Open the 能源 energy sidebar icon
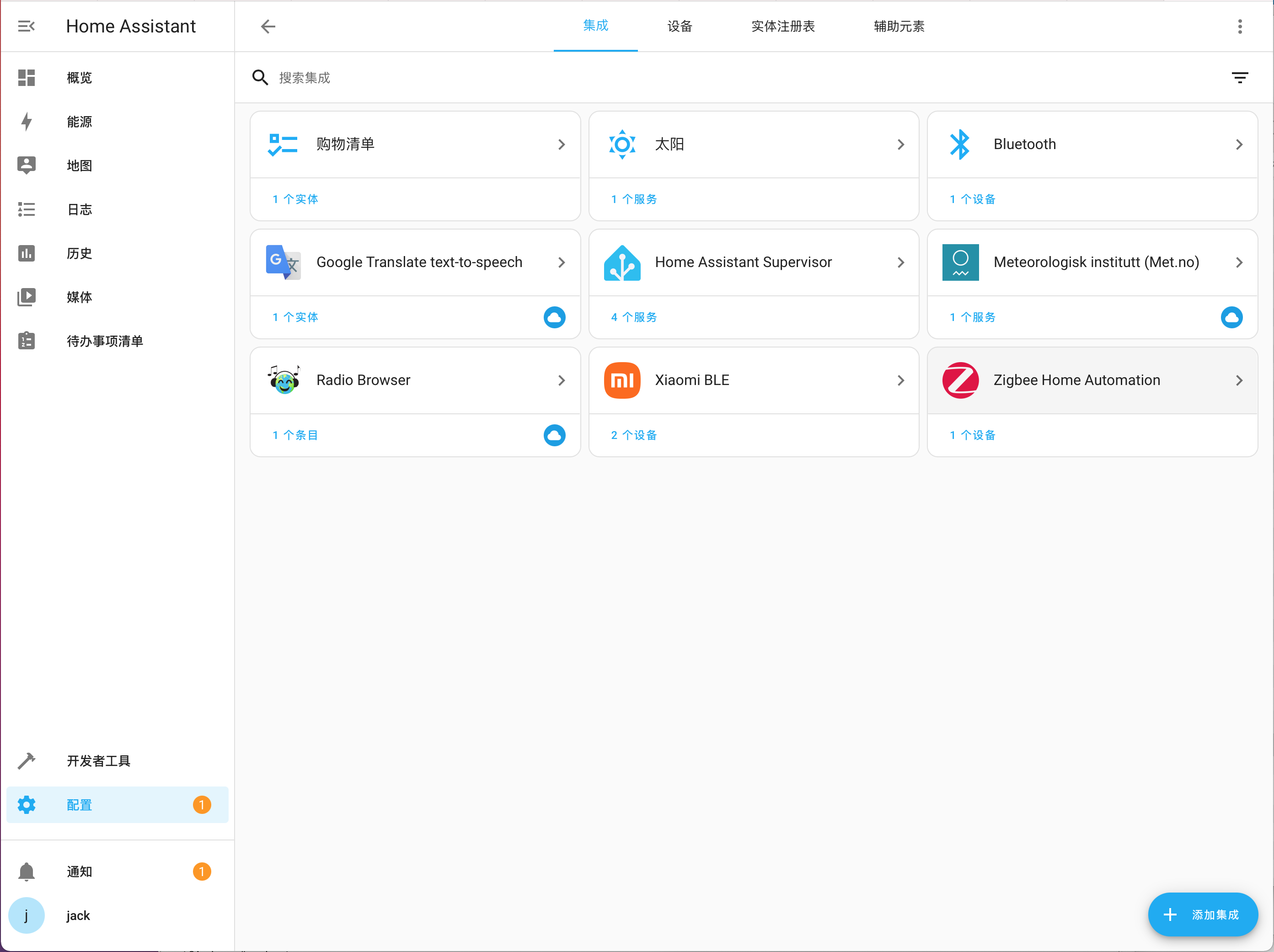The height and width of the screenshot is (952, 1274). (x=26, y=122)
